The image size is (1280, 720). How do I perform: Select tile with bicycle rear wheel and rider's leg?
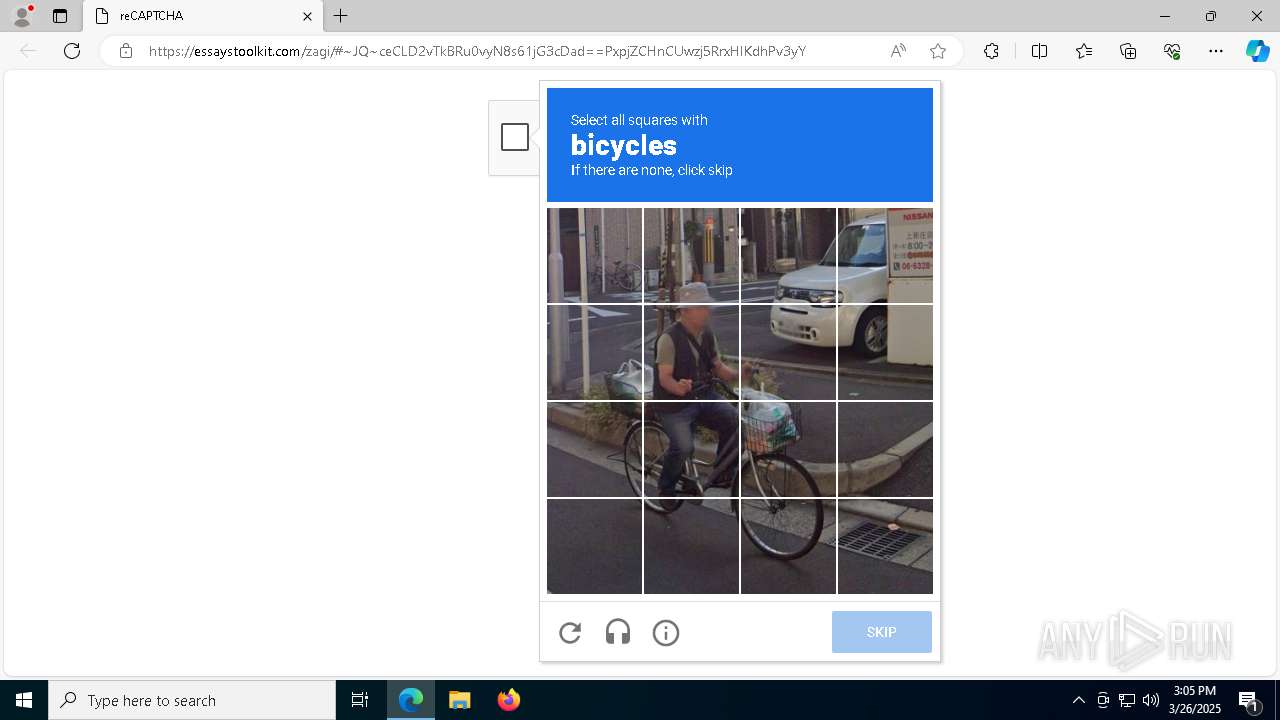pyautogui.click(x=691, y=449)
